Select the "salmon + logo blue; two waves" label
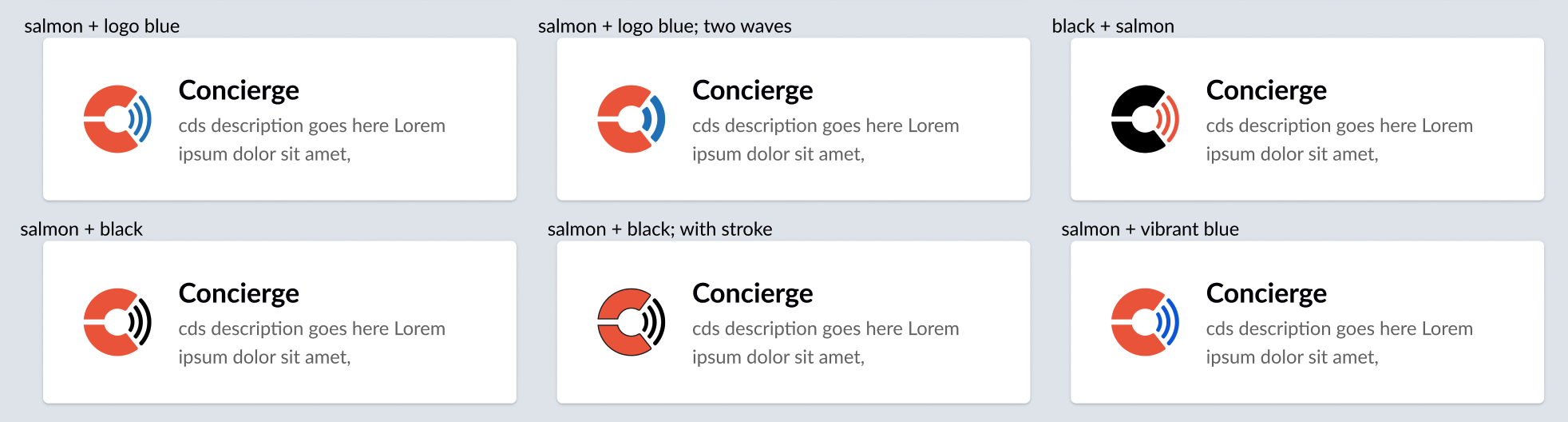Viewport: 1568px width, 422px height. tap(664, 26)
